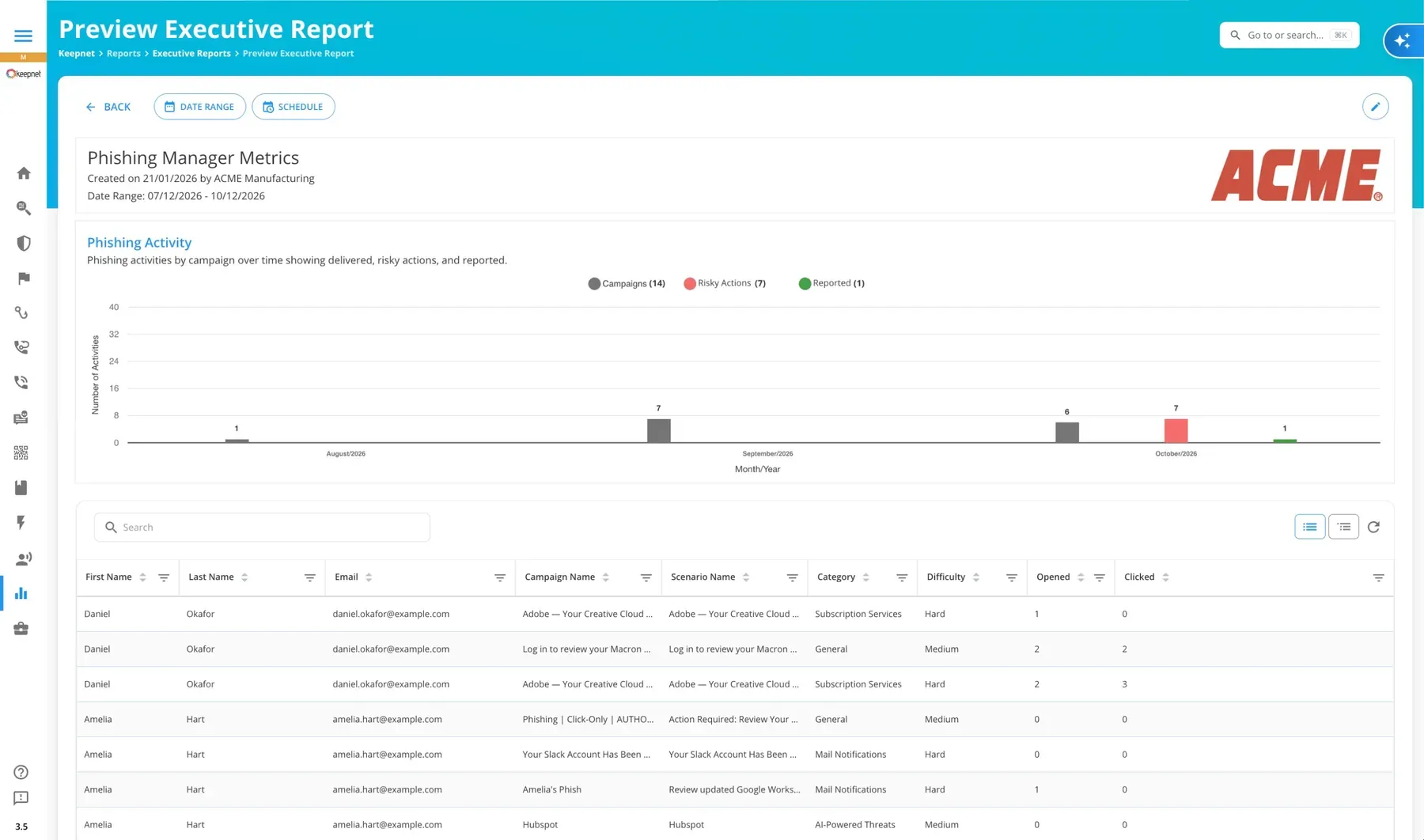The width and height of the screenshot is (1424, 840).
Task: Toggle the Campaigns (14) legend series
Action: [627, 283]
